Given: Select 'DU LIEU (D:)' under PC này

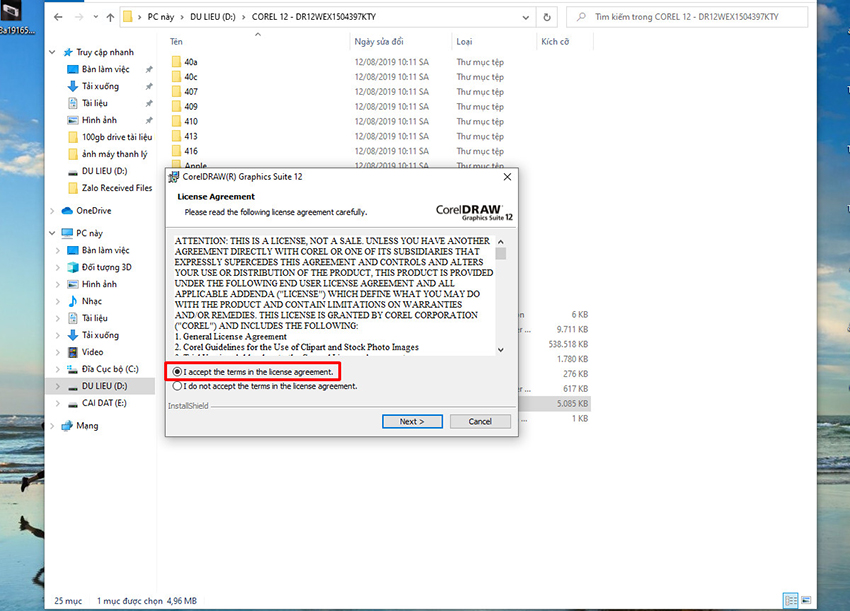Looking at the screenshot, I should click(104, 386).
